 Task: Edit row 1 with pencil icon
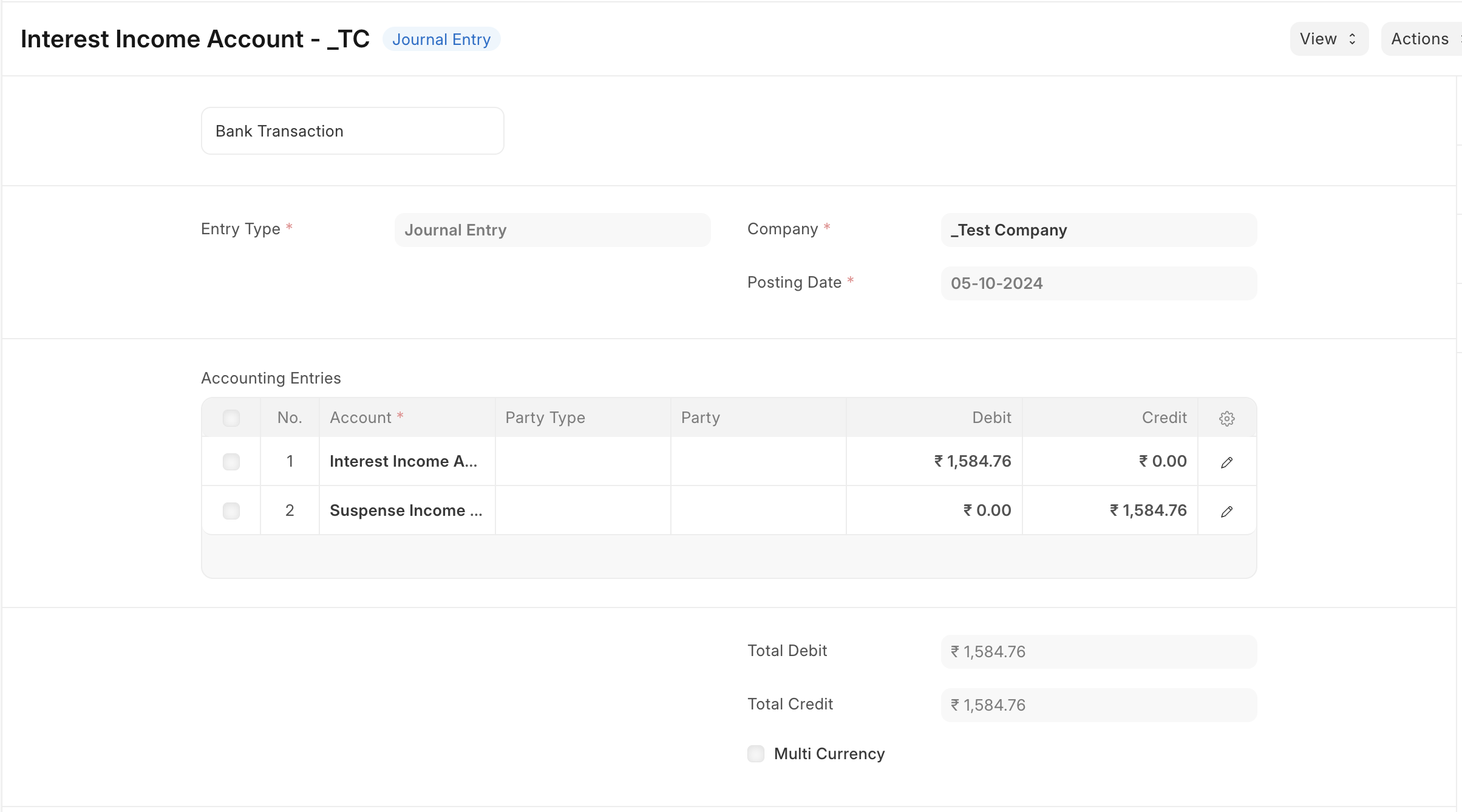point(1226,462)
